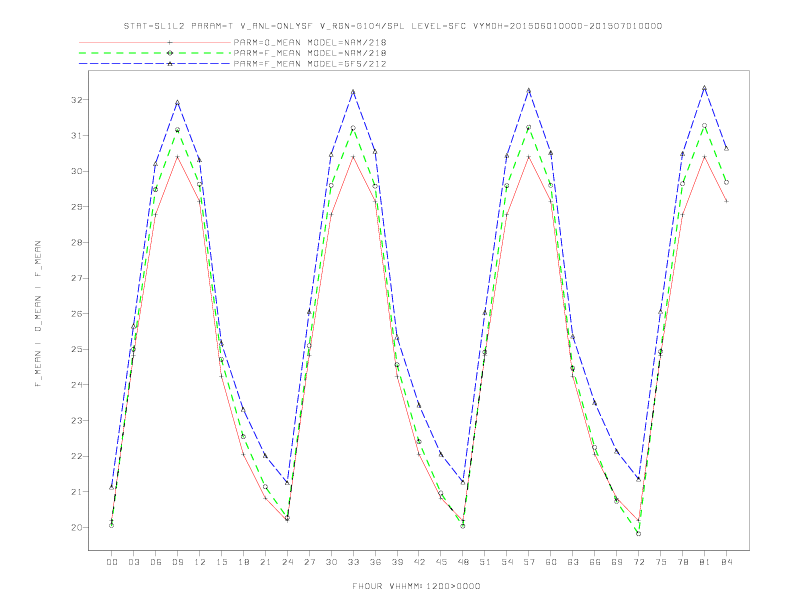Click y-axis tick label 23
Image resolution: width=792 pixels, height=612 pixels.
coord(76,421)
